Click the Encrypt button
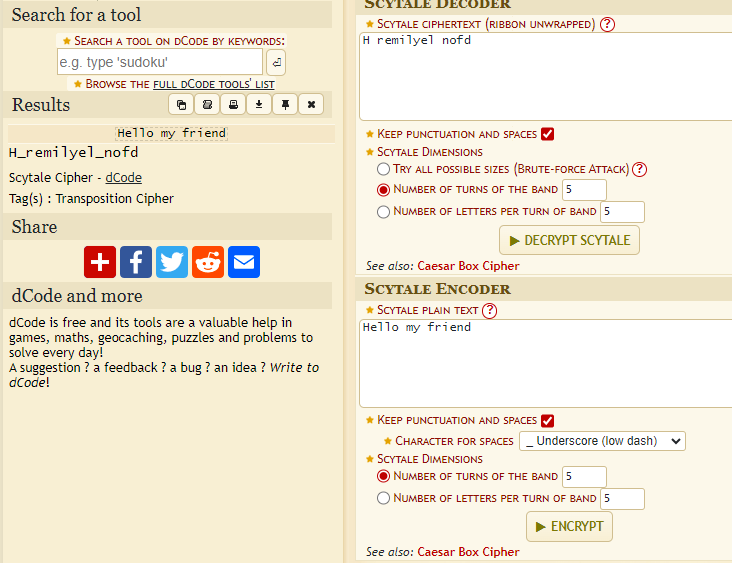The height and width of the screenshot is (563, 732). tap(569, 527)
